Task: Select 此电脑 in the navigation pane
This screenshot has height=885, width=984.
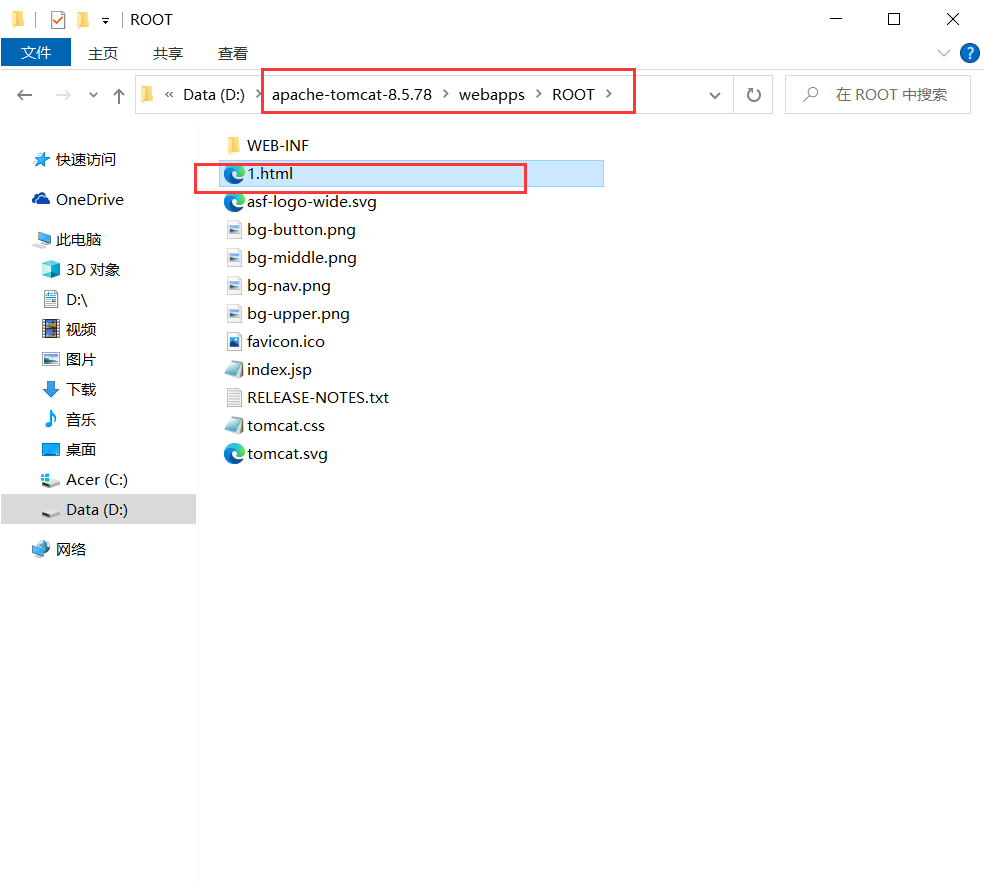Action: point(78,240)
